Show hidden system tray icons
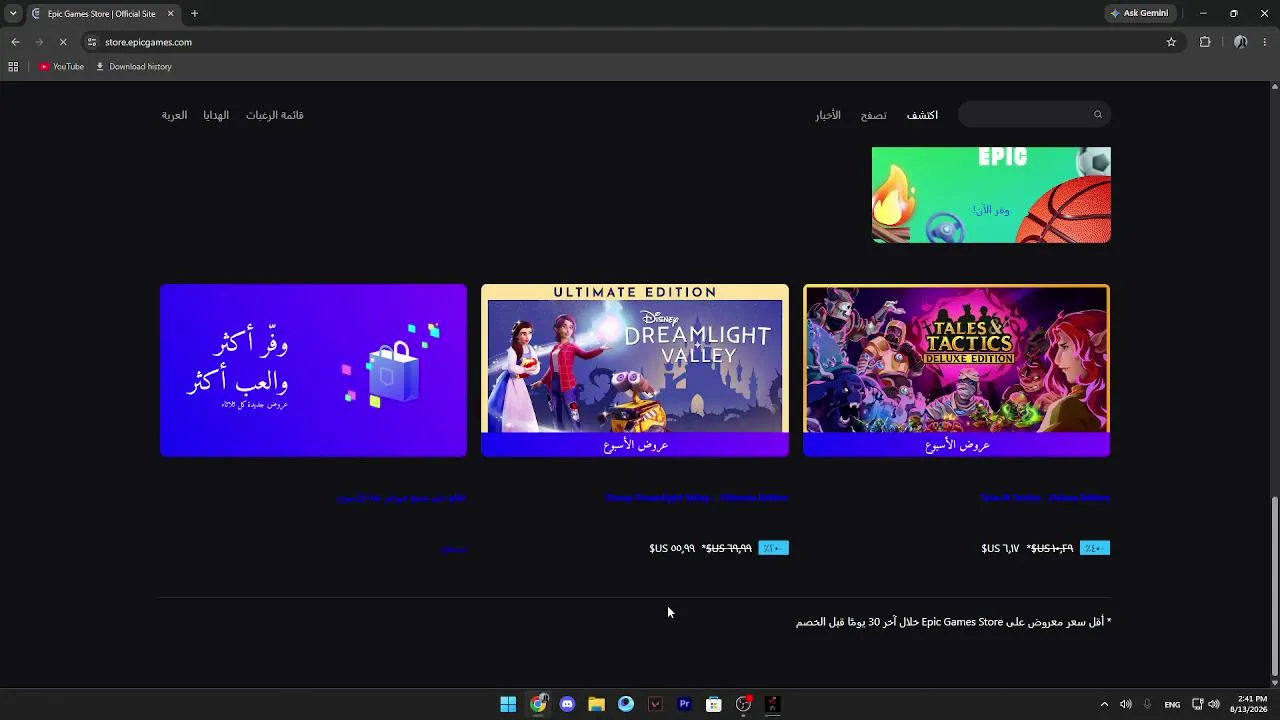The image size is (1280, 720). tap(1104, 704)
